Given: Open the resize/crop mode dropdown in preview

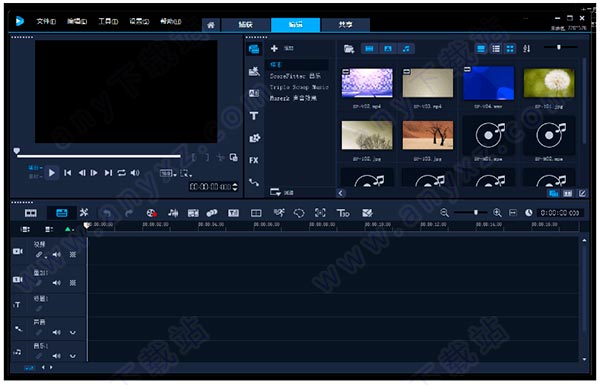Looking at the screenshot, I should pyautogui.click(x=186, y=173).
